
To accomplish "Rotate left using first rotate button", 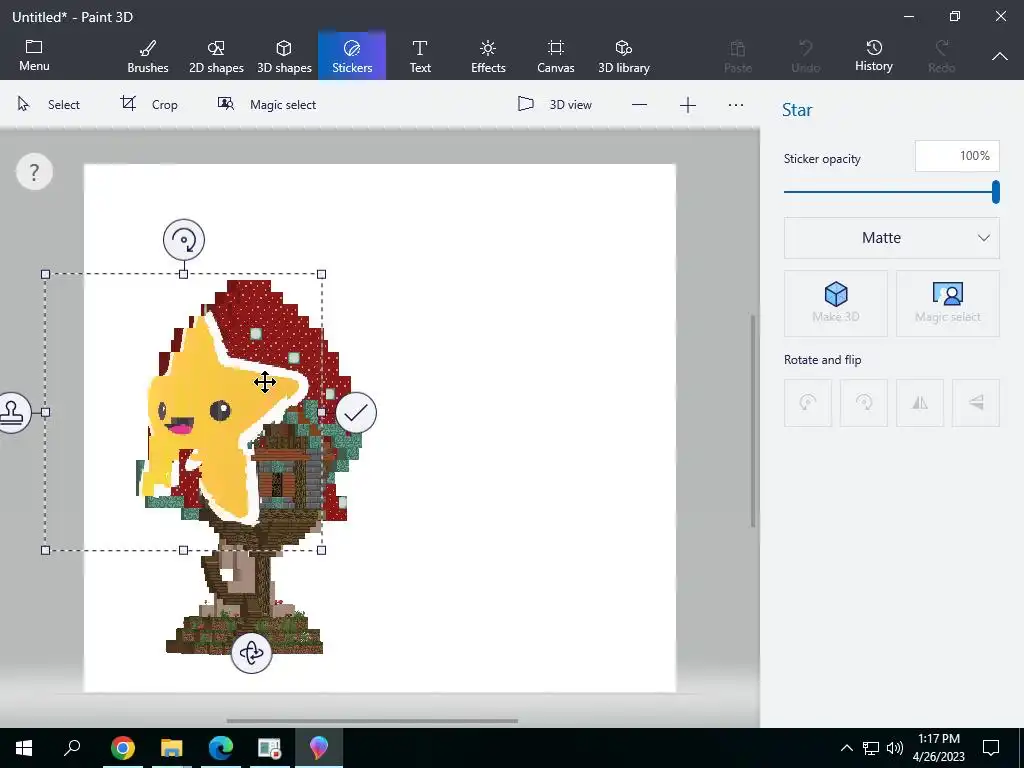I will (x=808, y=403).
